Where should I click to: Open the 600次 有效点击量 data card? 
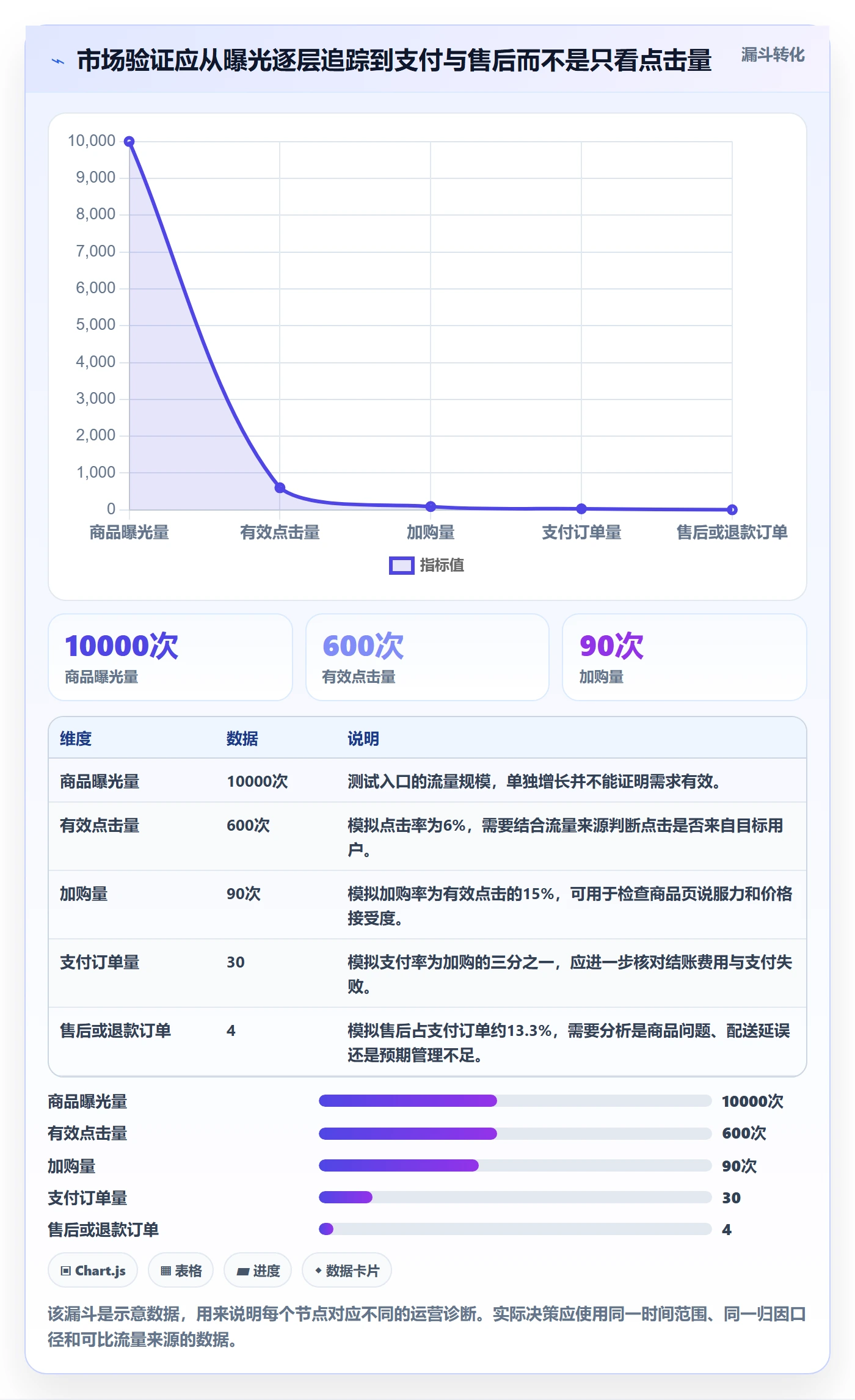428,657
